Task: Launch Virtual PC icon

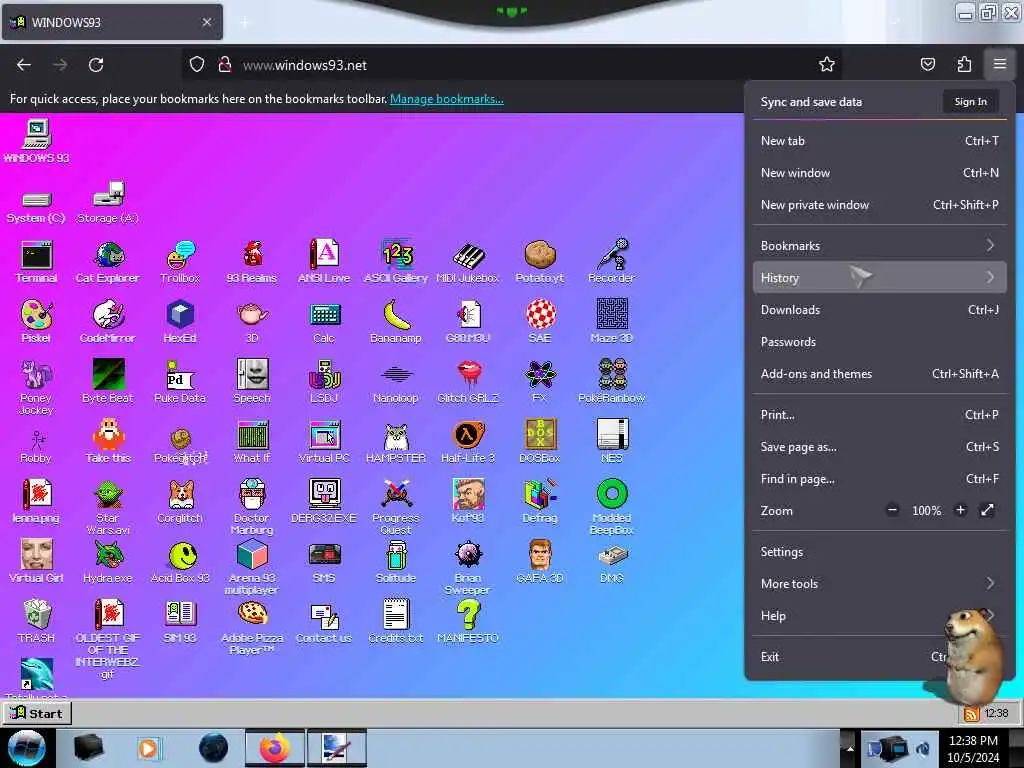Action: tap(324, 441)
